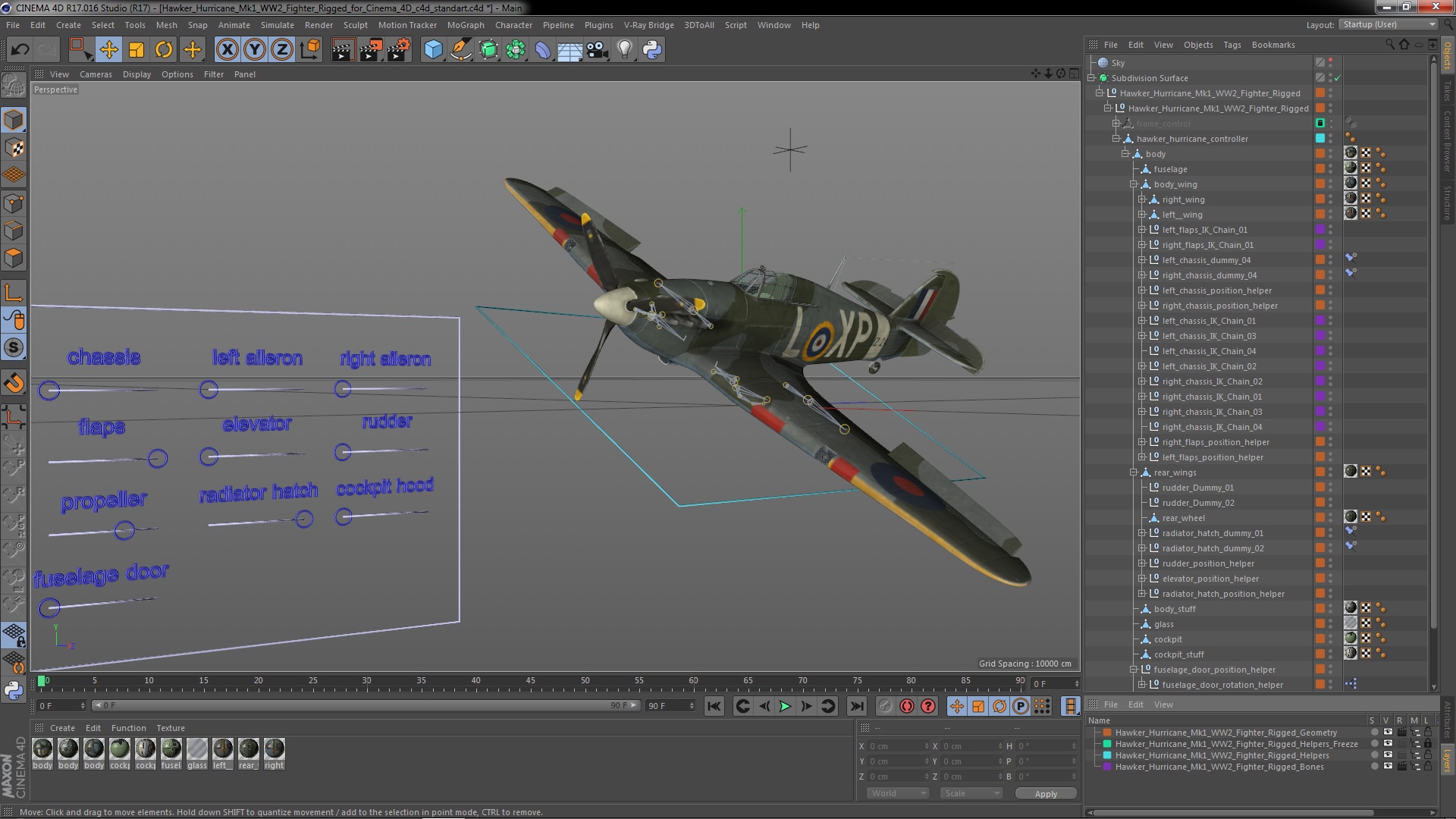Toggle visibility of Rigged_Bones layer

click(1388, 767)
